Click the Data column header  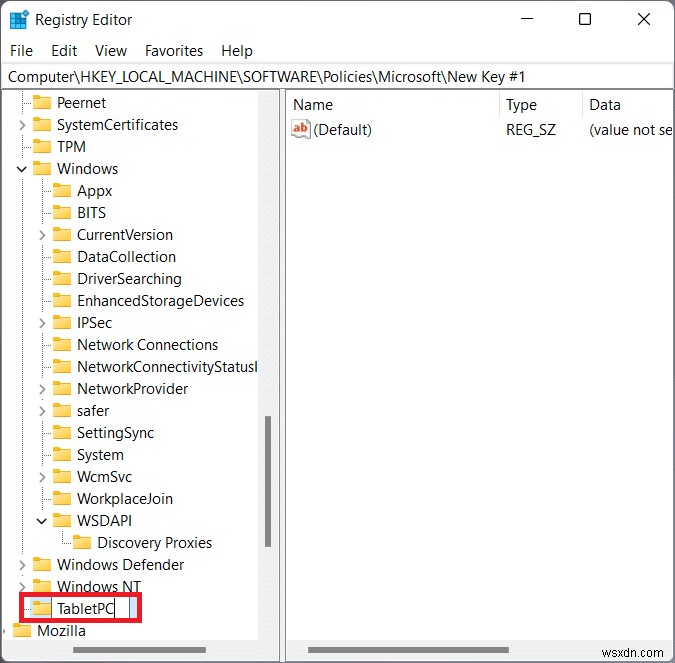tap(629, 105)
